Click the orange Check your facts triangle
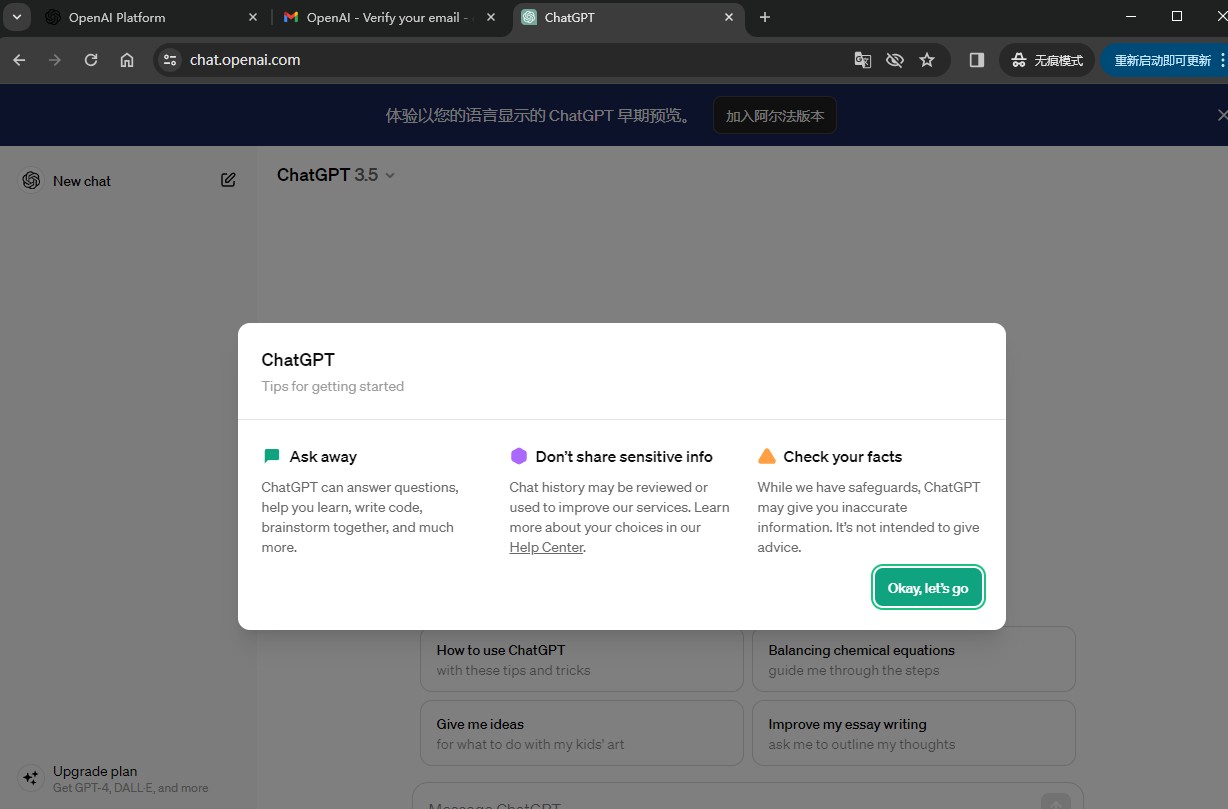Screen dimensions: 1228x809 (767, 456)
